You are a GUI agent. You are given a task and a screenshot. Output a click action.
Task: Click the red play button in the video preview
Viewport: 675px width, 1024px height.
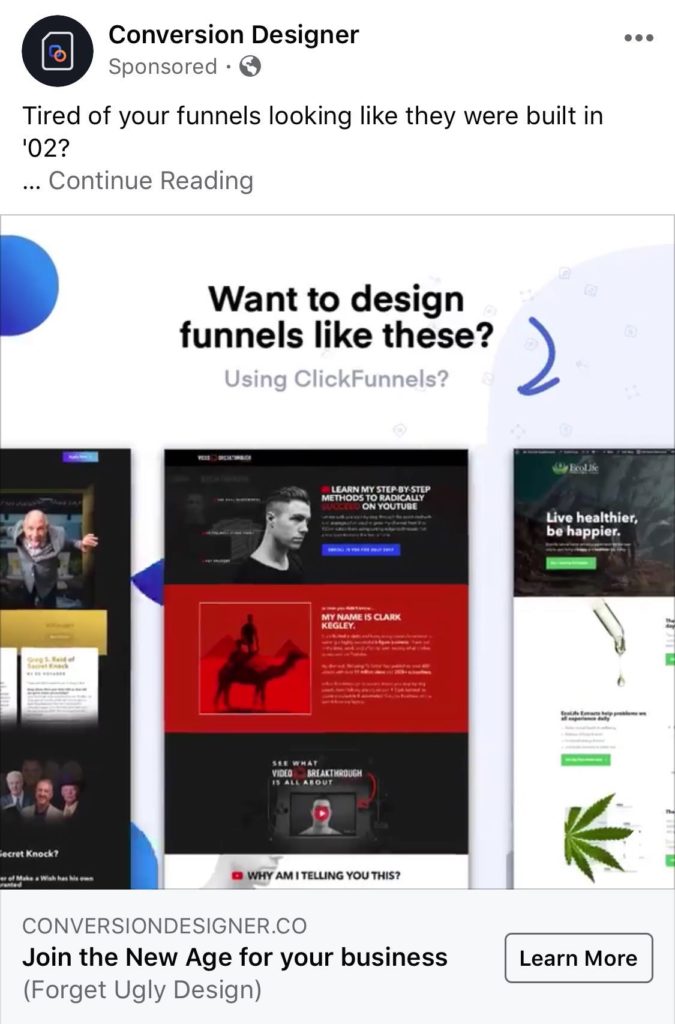coord(321,814)
